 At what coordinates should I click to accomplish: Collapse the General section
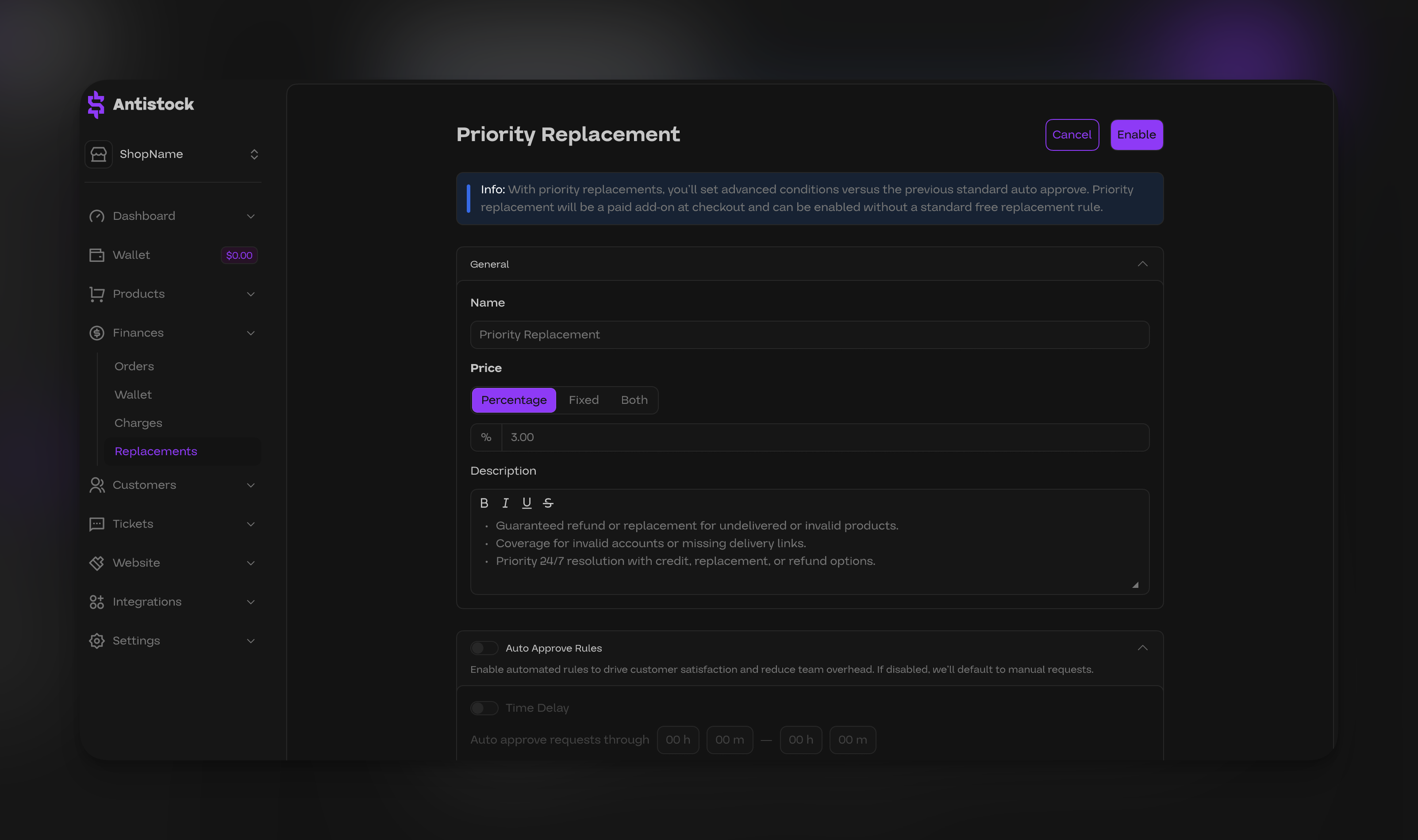(1142, 264)
